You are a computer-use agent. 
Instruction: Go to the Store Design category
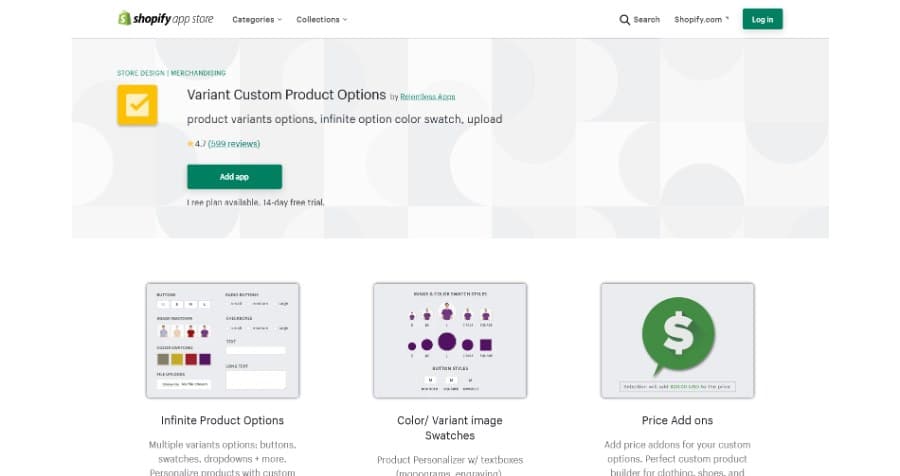tap(142, 73)
